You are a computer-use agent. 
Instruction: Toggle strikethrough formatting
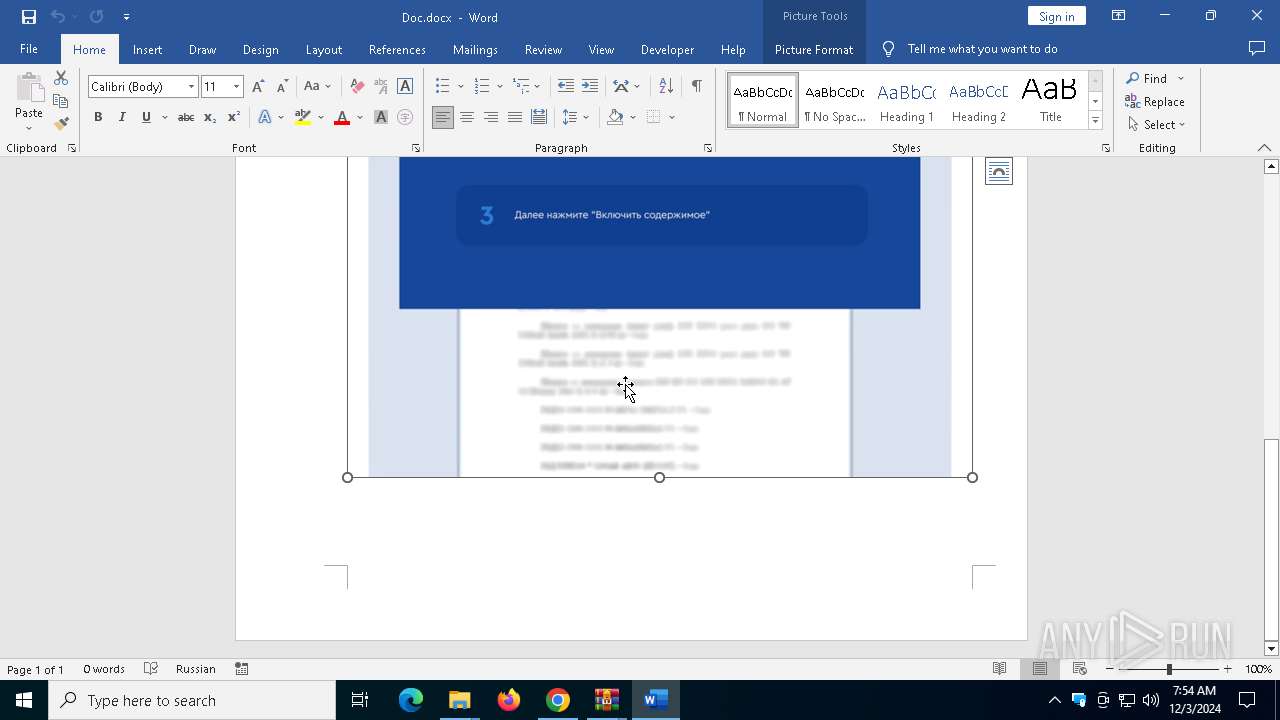186,117
